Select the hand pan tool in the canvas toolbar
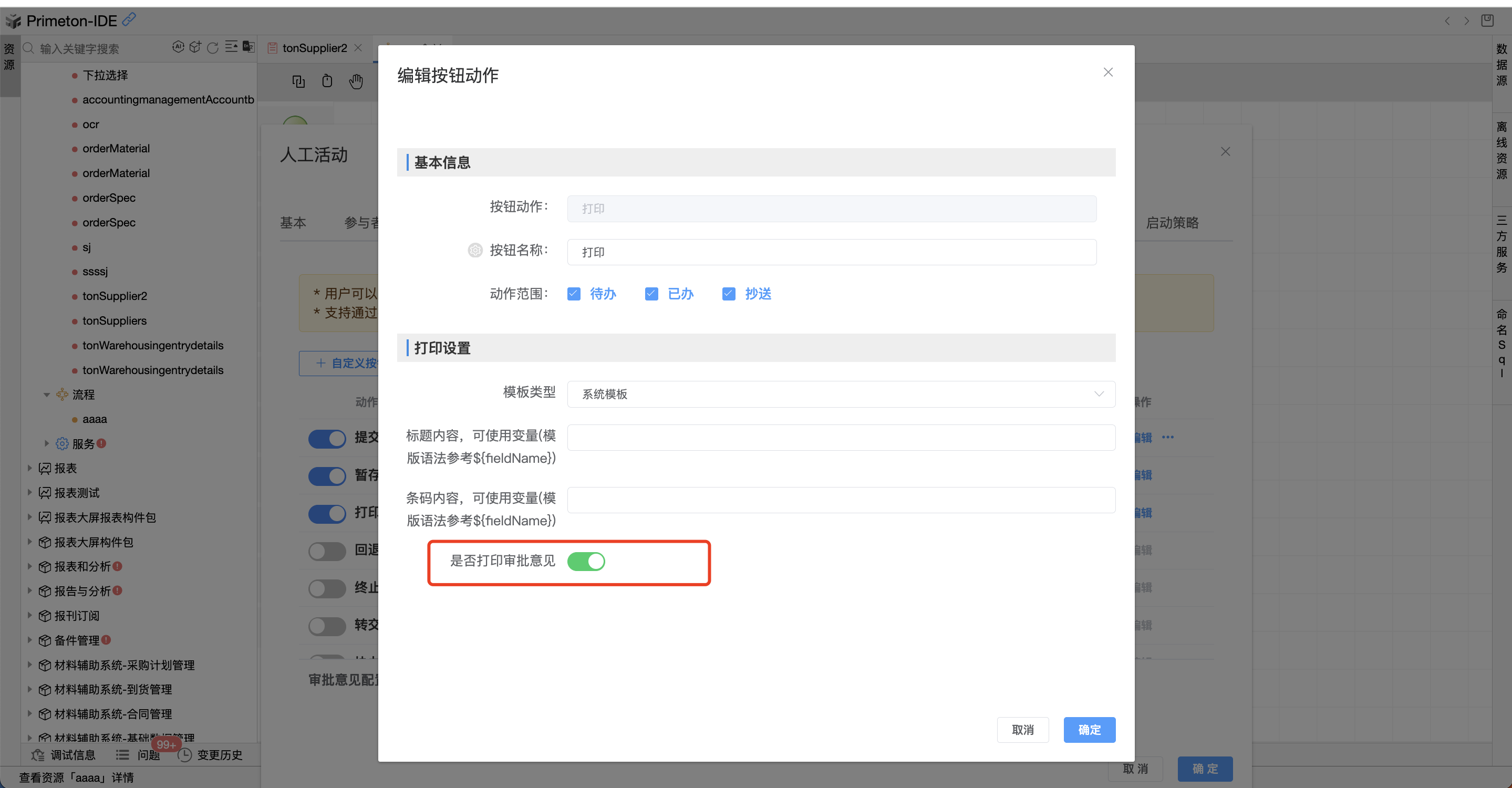1512x788 pixels. coord(356,81)
